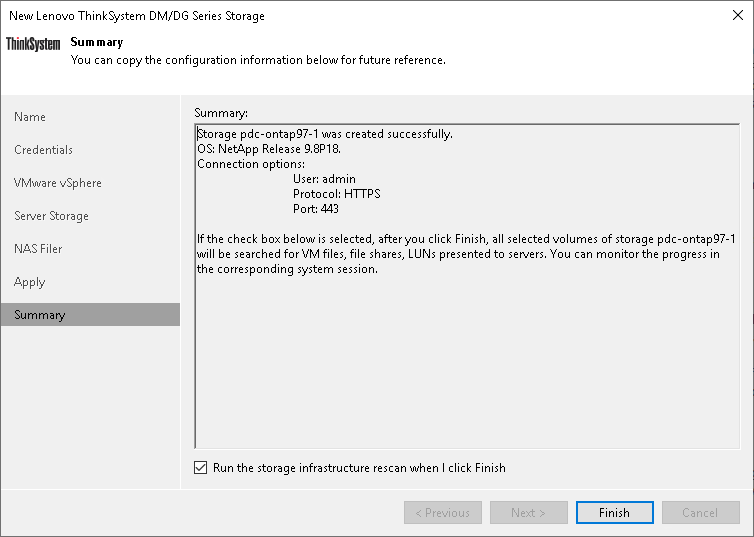
Task: Click the 'Port: 443' line
Action: click(x=316, y=209)
